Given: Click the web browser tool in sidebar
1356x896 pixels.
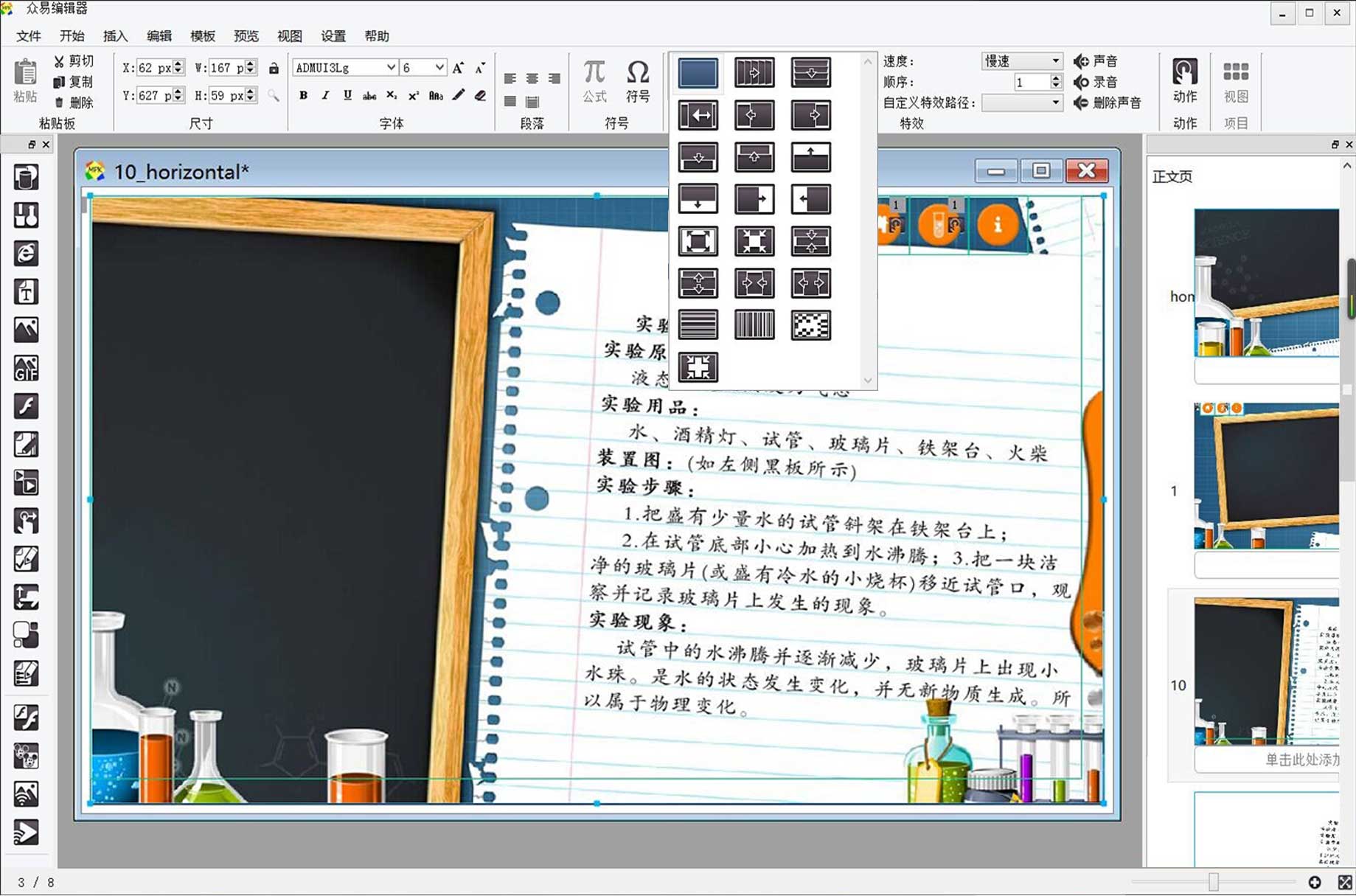Looking at the screenshot, I should [x=26, y=254].
